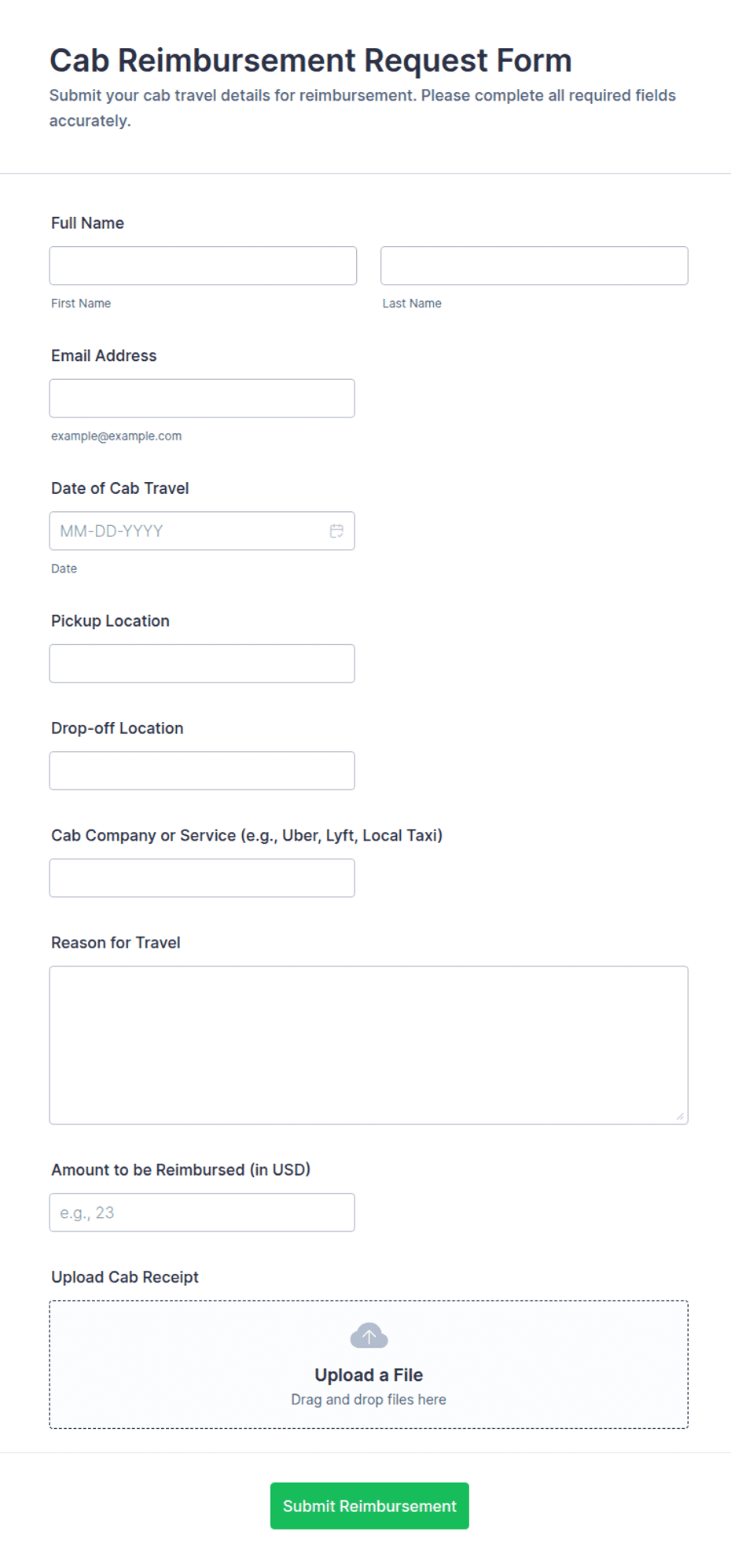Focus the Cab Company or Service field
This screenshot has height=1568, width=731.
[202, 878]
